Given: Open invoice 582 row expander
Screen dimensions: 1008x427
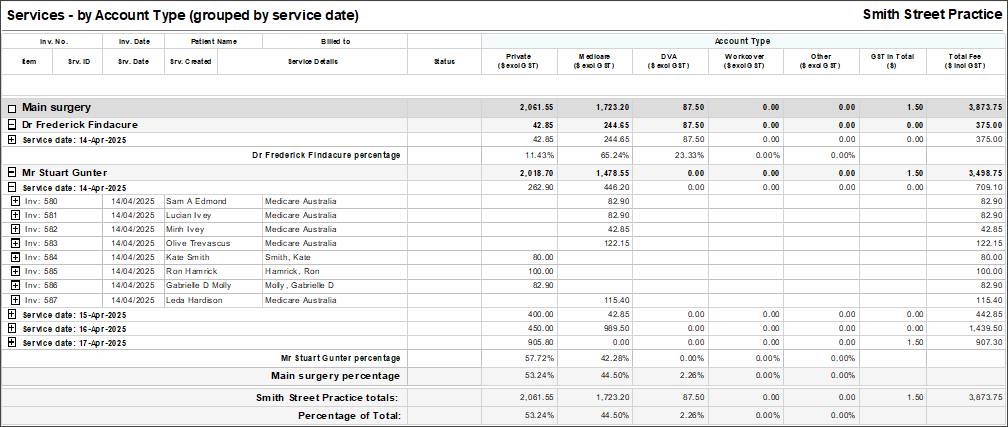Looking at the screenshot, I should [x=15, y=229].
